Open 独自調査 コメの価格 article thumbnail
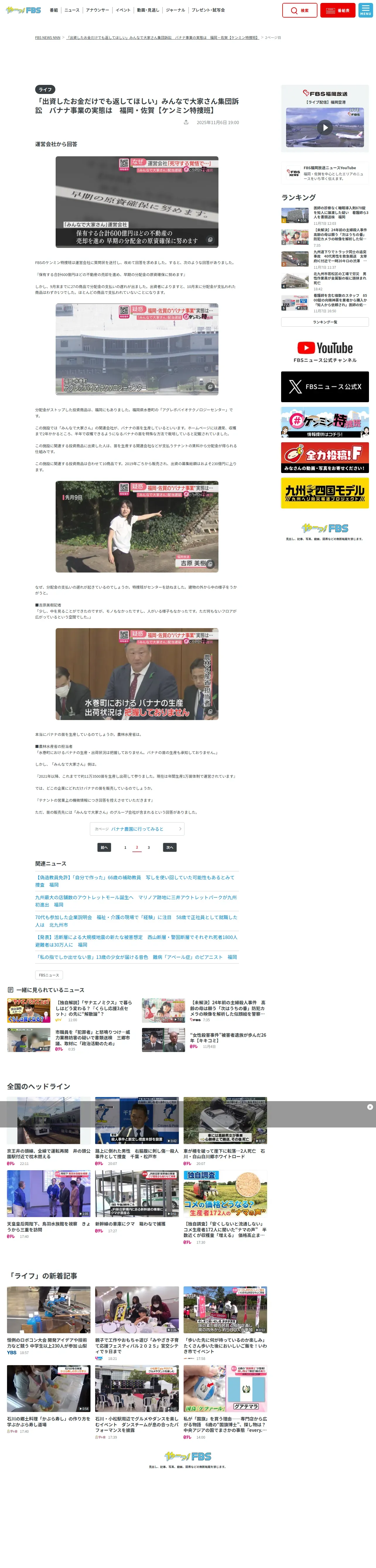The height and width of the screenshot is (1568, 376). 225,1194
